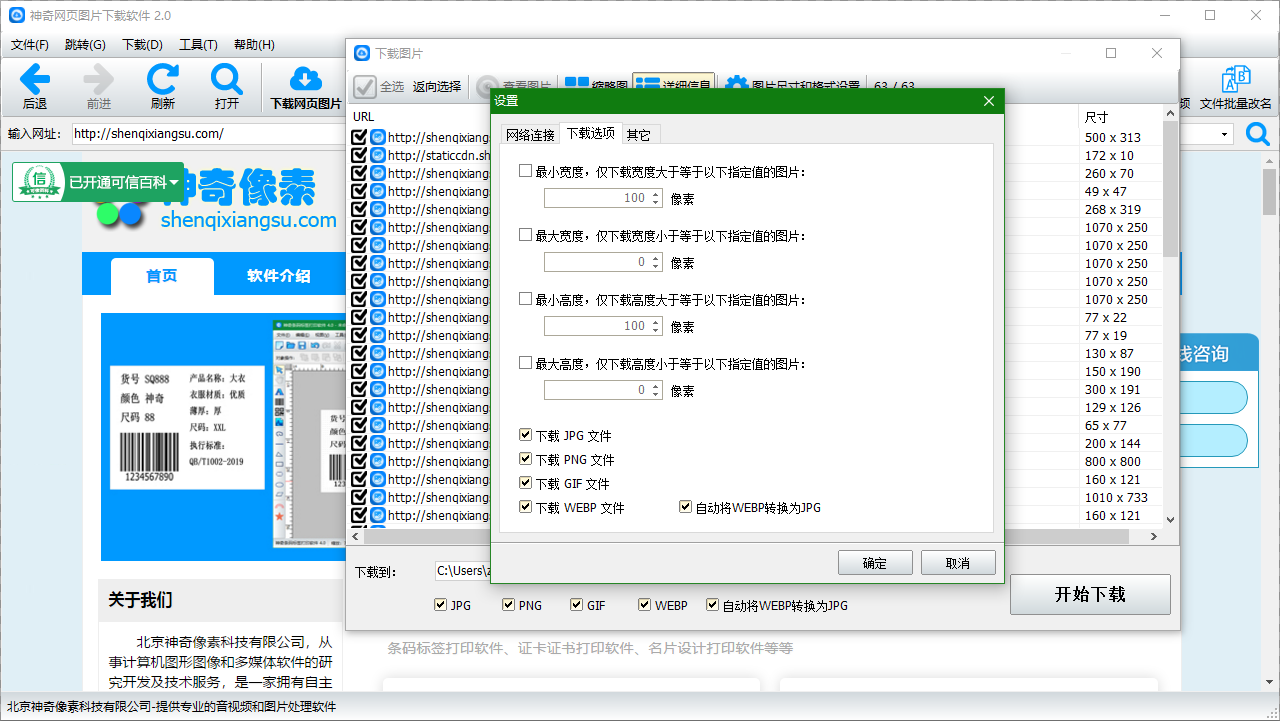Viewport: 1280px width, 721px height.
Task: Click the trusted encyclopedia (可信百科) badge icon
Action: (x=39, y=182)
